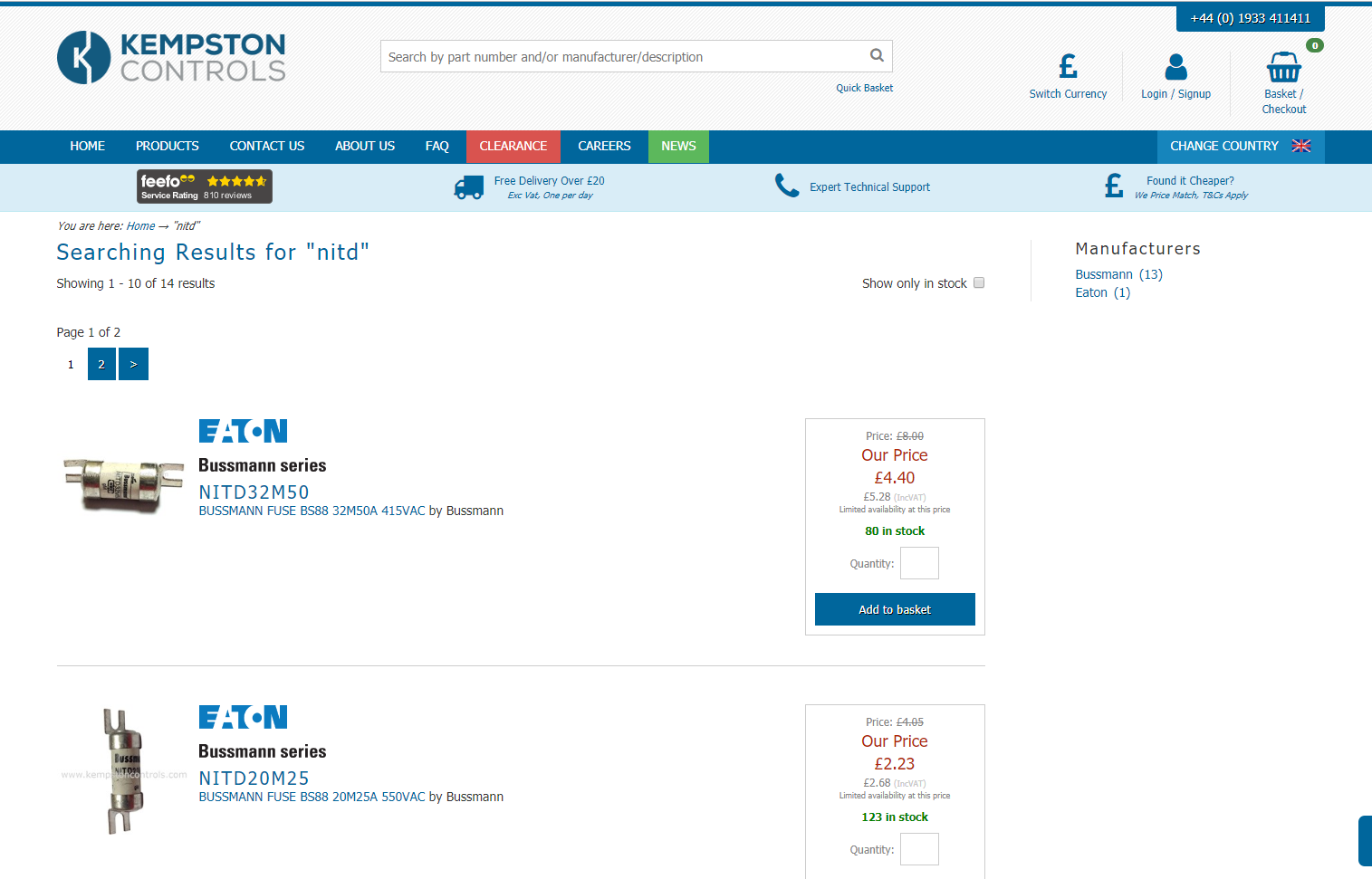
Task: Open the Feefo service rating badge
Action: [x=205, y=186]
